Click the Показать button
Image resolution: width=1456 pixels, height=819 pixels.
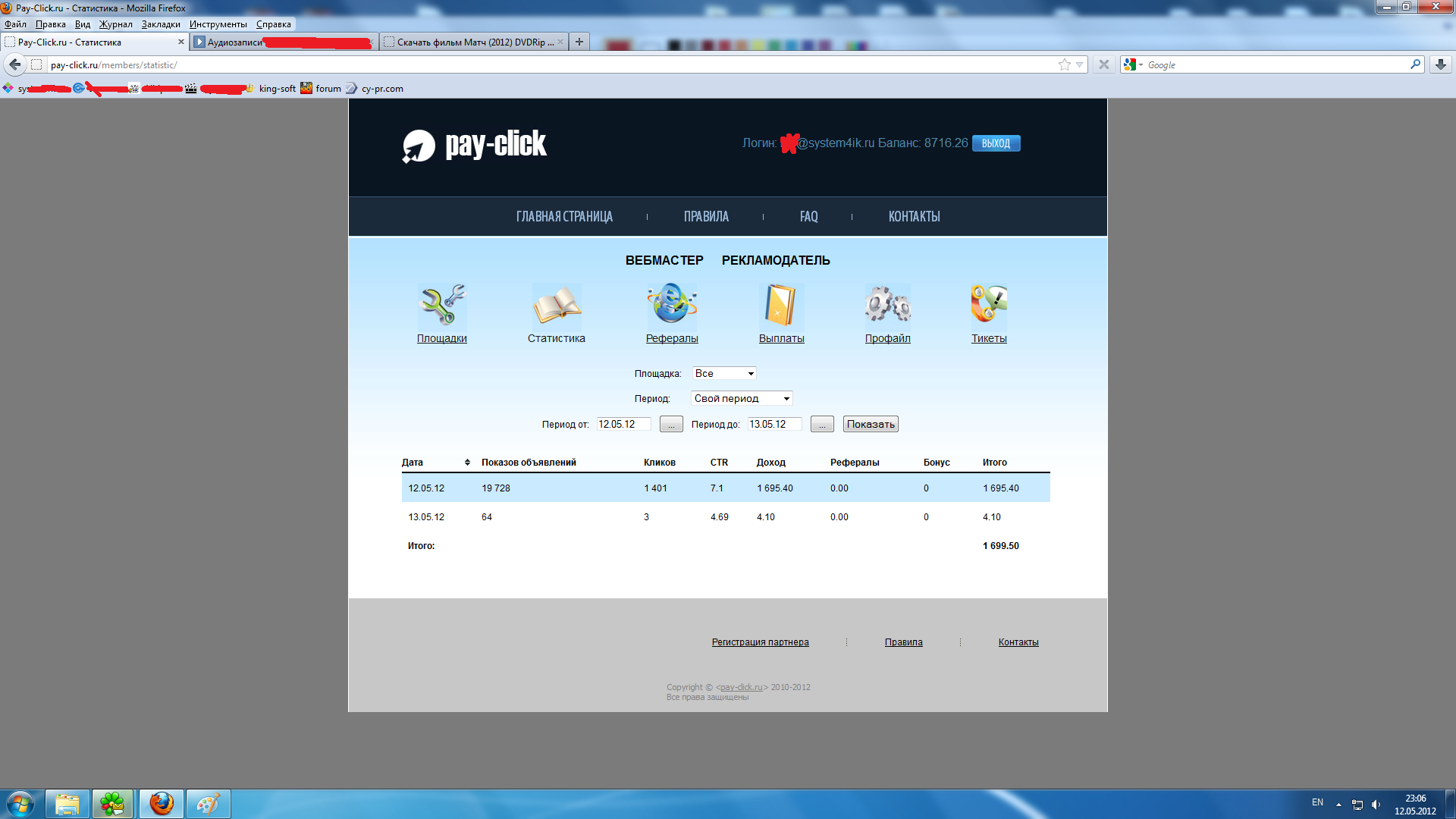click(871, 424)
